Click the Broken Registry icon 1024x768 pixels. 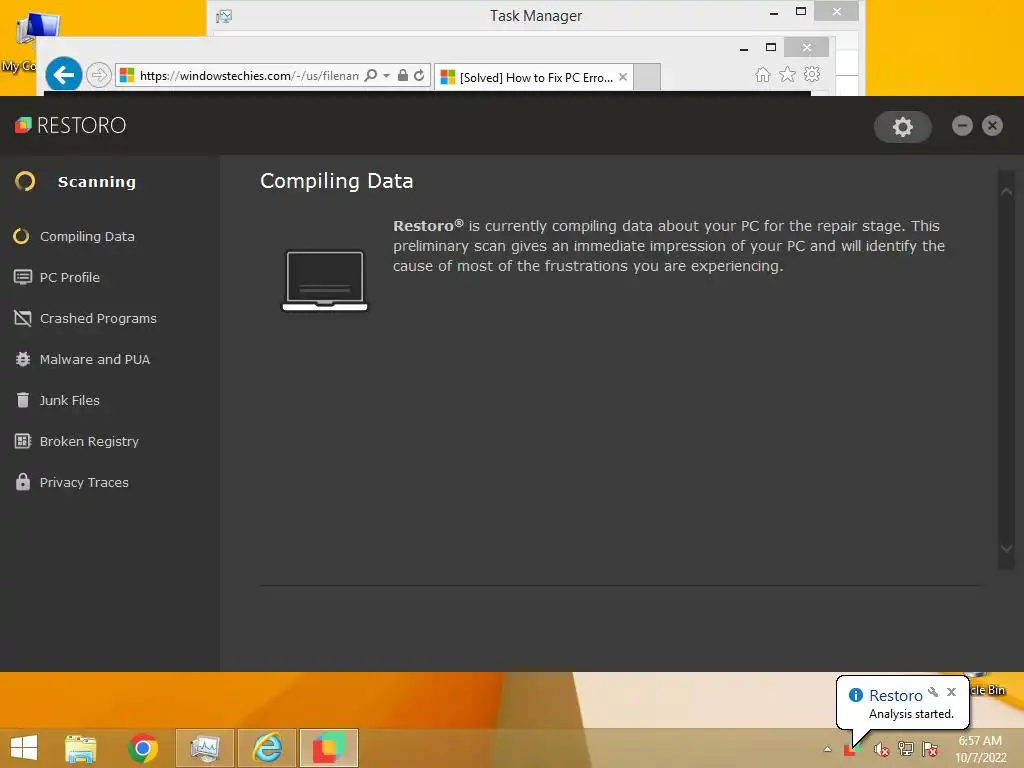pos(23,441)
